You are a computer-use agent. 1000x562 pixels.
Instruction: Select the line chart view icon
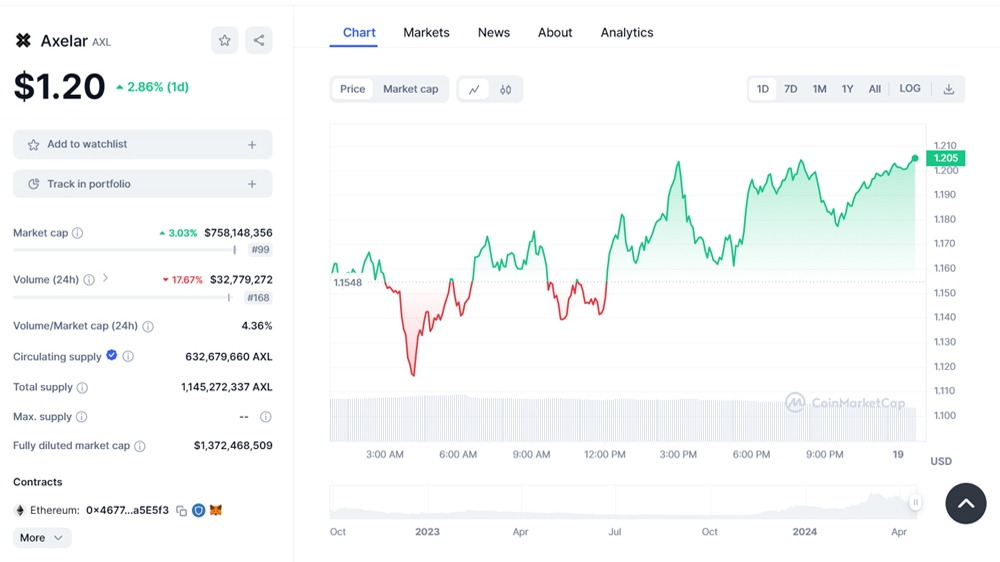click(474, 89)
